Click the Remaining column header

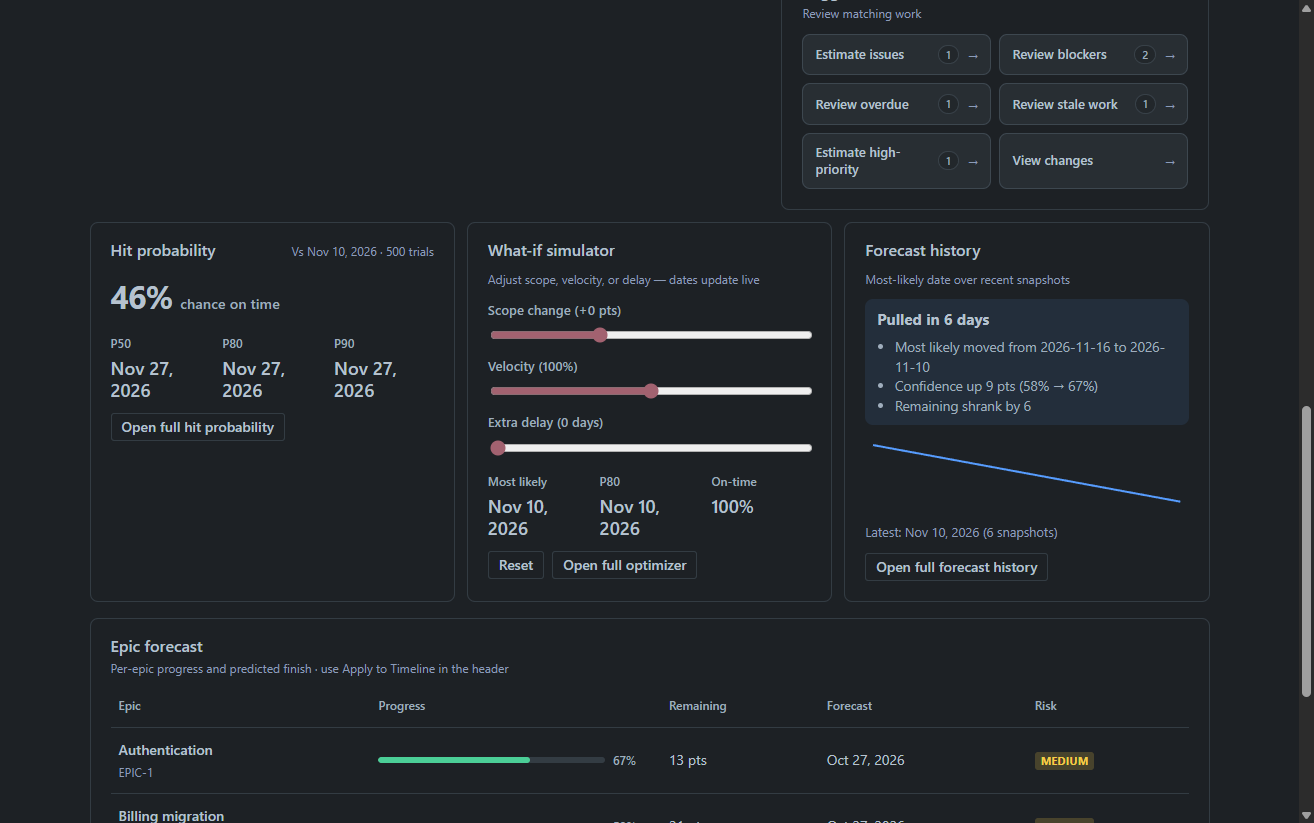pos(698,706)
